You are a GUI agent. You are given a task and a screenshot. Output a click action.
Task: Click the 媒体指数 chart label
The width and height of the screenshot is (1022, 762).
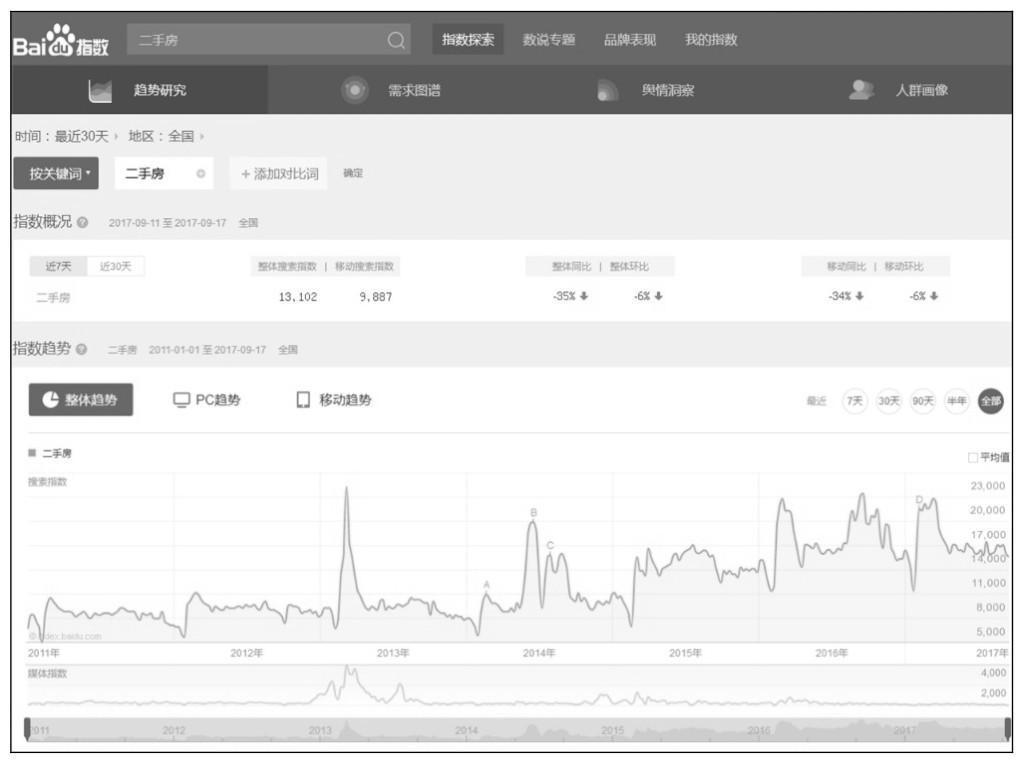point(47,673)
